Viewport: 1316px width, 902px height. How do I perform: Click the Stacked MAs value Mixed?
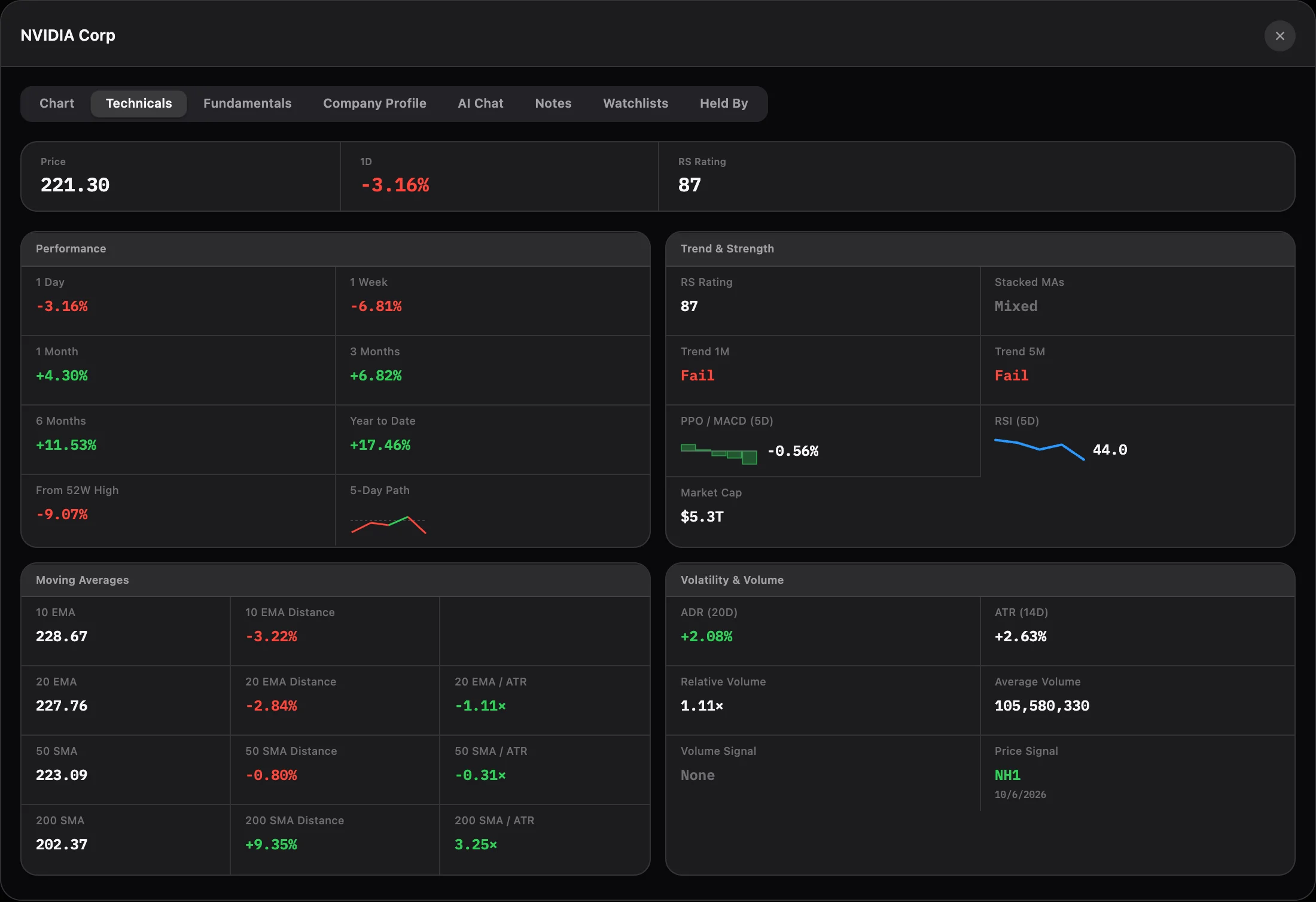pos(1016,306)
